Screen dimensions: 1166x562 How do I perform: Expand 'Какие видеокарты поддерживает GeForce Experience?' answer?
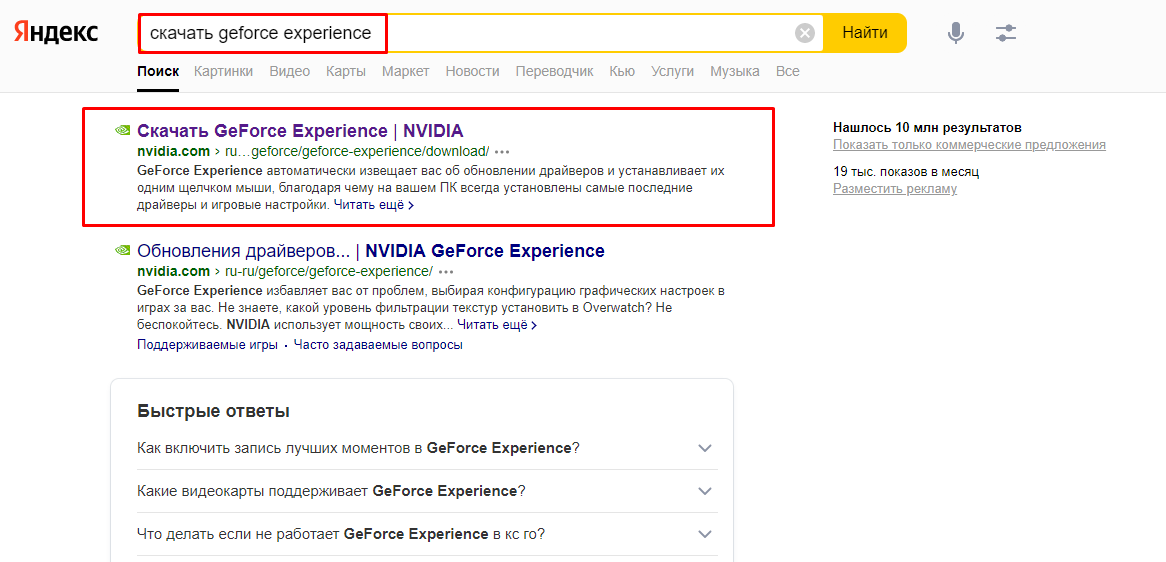(427, 491)
